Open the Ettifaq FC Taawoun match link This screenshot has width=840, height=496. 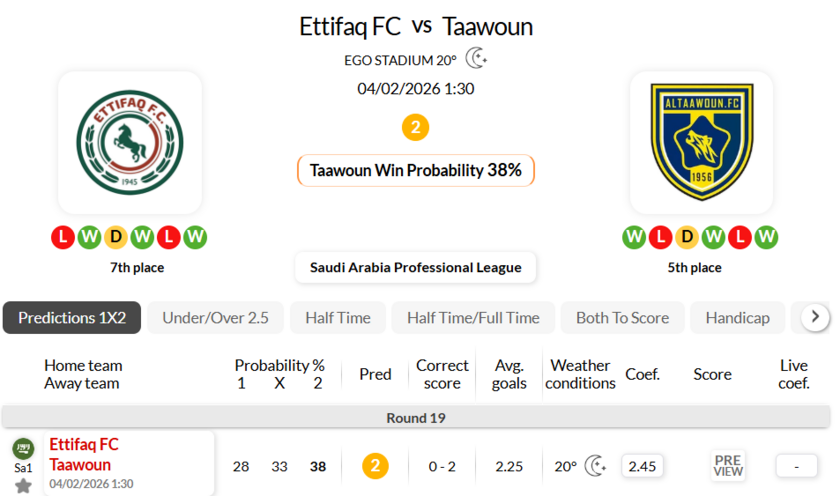84,454
